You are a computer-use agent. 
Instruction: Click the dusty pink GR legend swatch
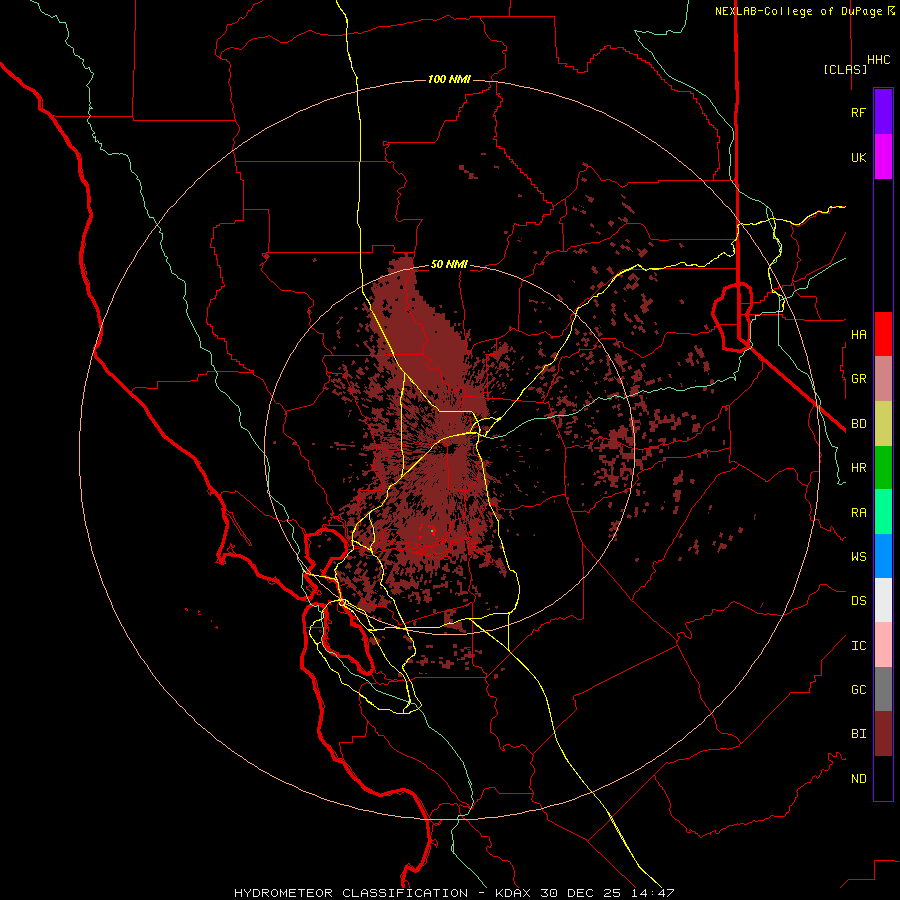883,379
